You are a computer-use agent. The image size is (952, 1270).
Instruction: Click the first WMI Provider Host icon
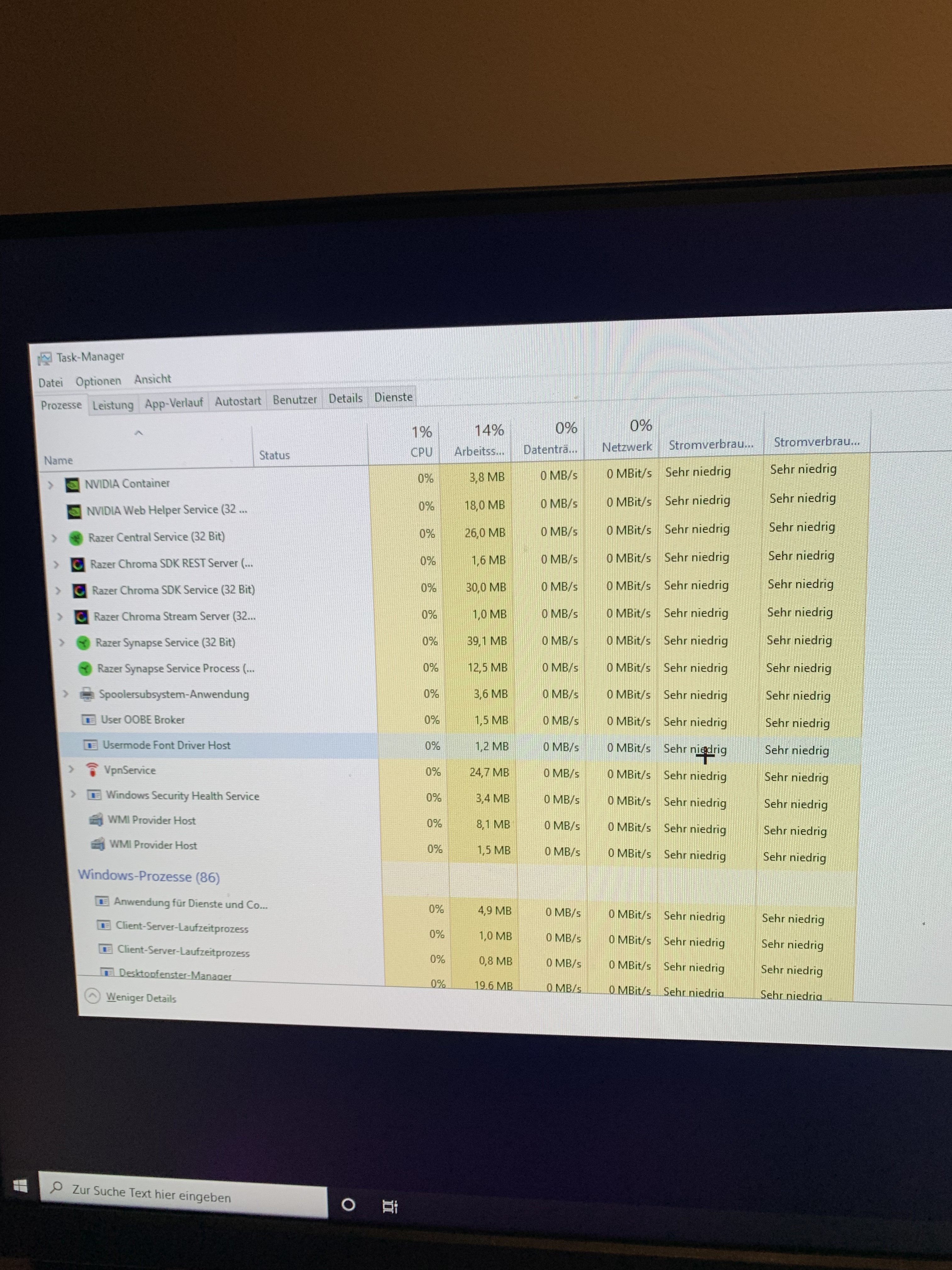click(x=96, y=820)
